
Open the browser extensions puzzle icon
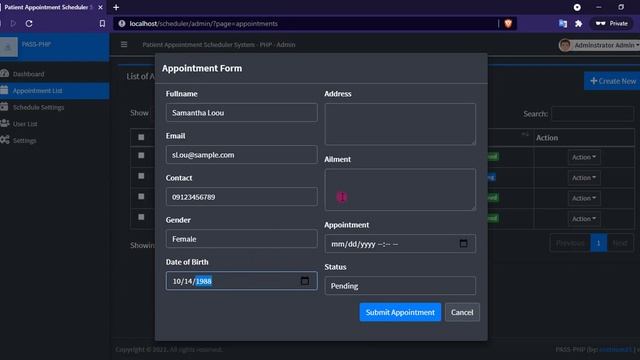click(x=578, y=24)
